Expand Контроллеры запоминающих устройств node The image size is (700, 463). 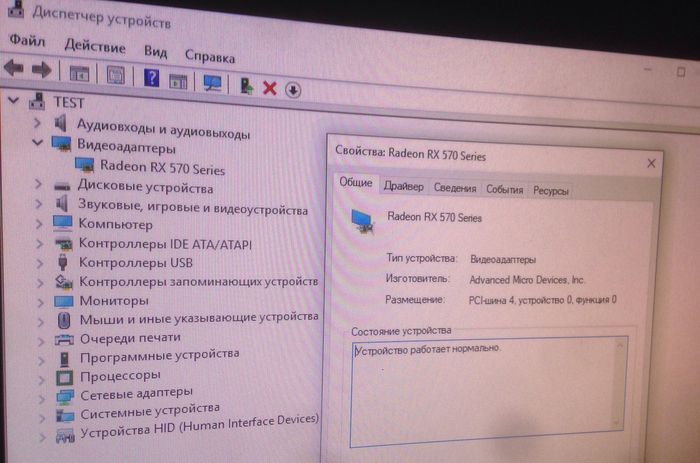40,283
